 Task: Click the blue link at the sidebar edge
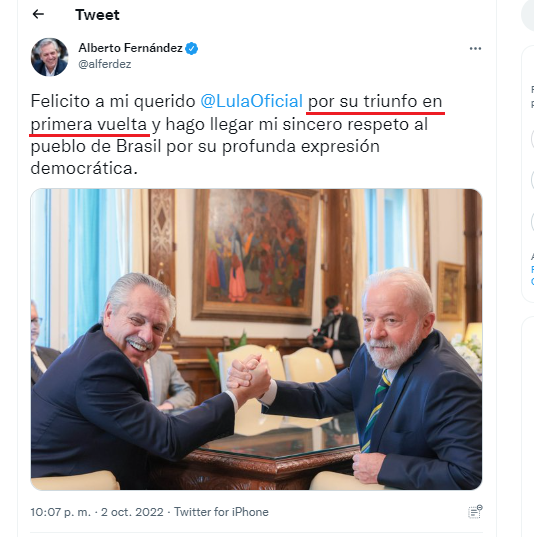pyautogui.click(x=532, y=275)
